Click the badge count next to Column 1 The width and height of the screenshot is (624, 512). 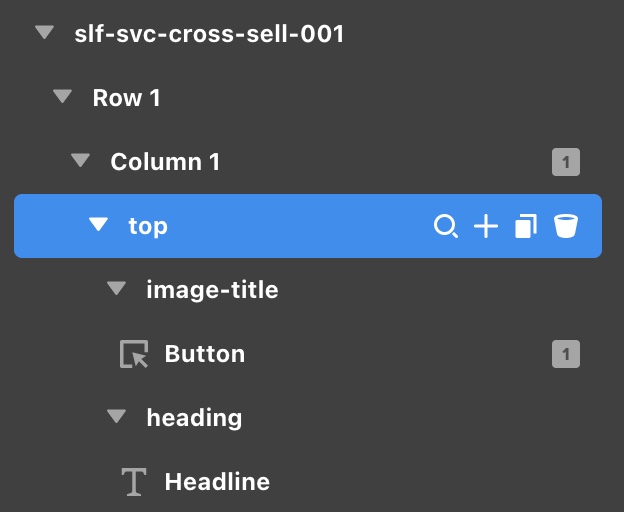(566, 162)
